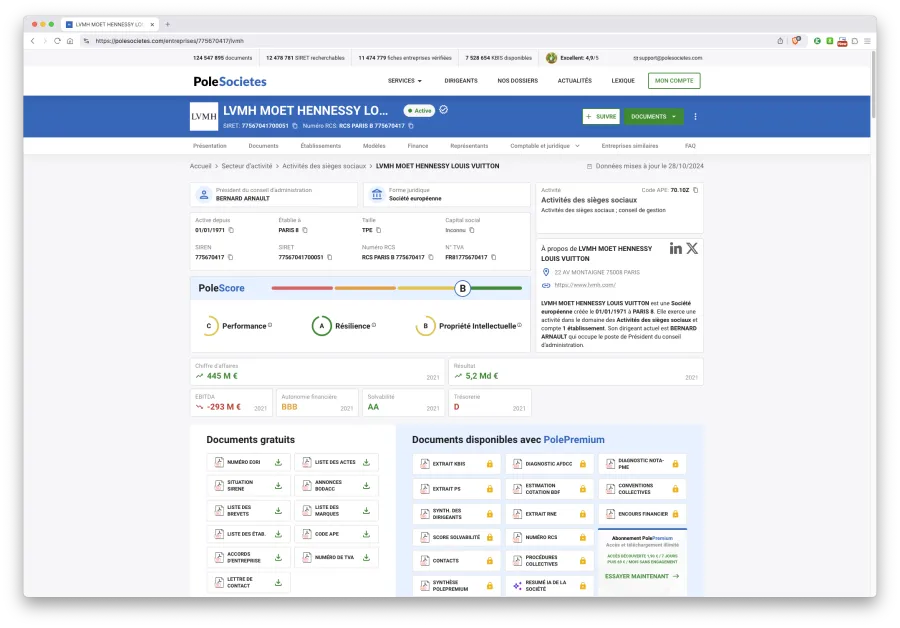
Task: Click the Propriété Intellectuelle B score circle
Action: (x=425, y=326)
